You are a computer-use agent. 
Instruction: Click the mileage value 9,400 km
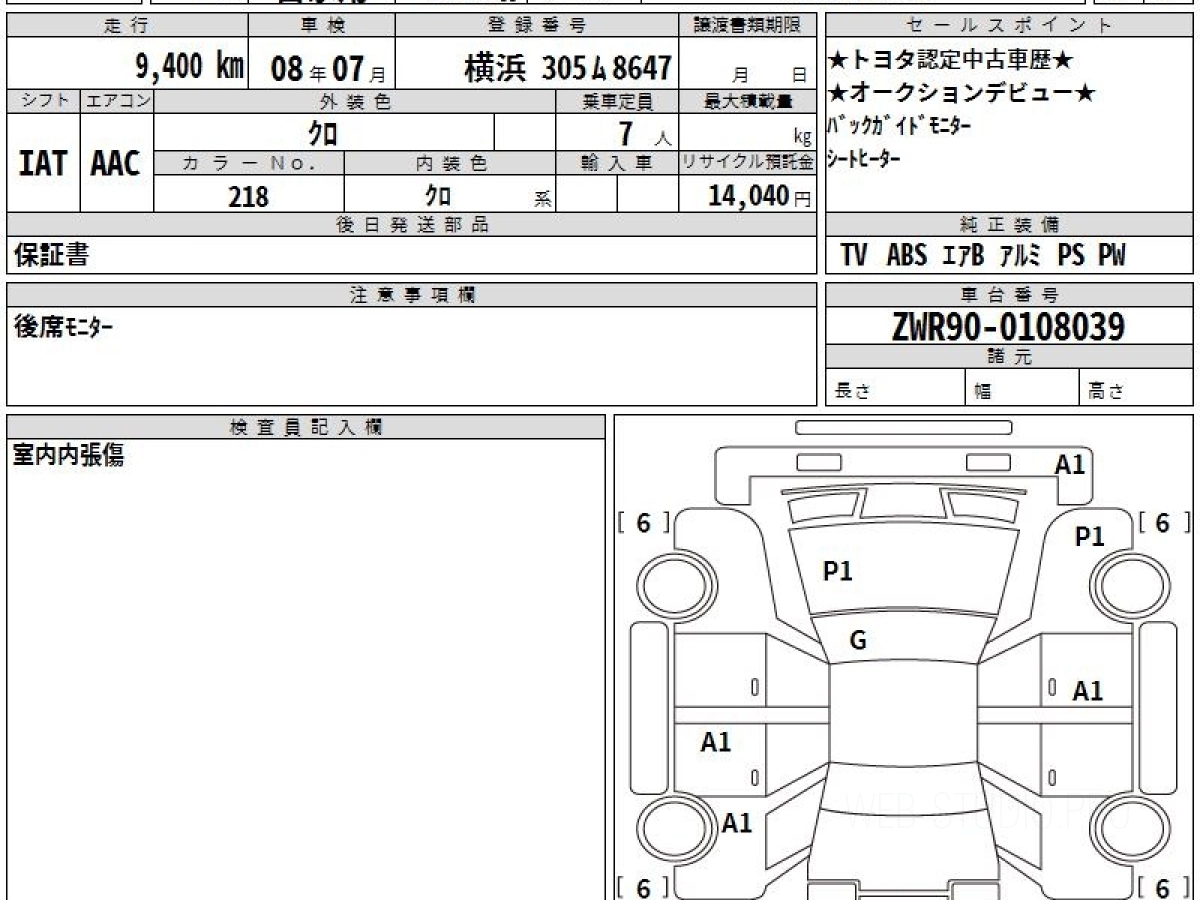(x=190, y=66)
